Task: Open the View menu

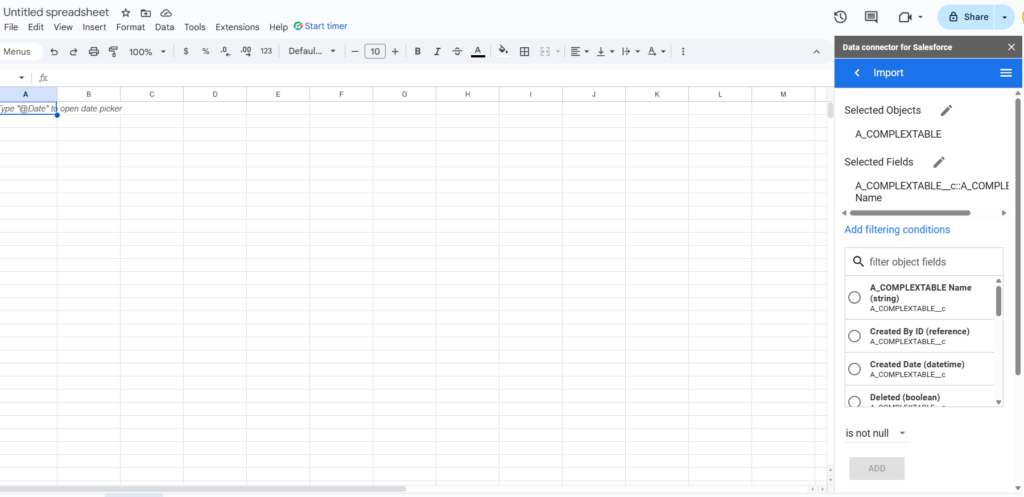Action: pos(63,27)
